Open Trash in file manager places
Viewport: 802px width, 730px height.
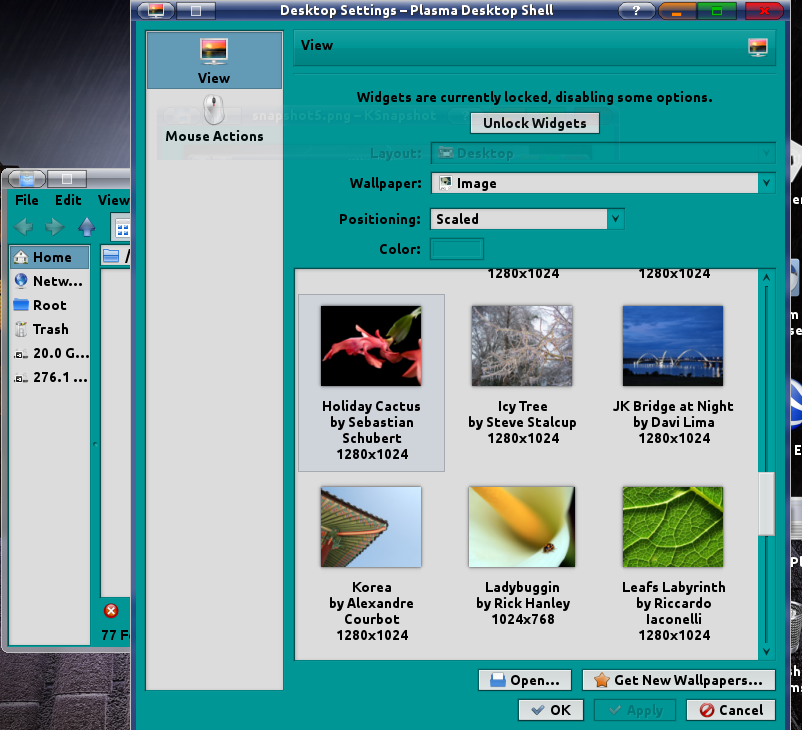(x=50, y=329)
